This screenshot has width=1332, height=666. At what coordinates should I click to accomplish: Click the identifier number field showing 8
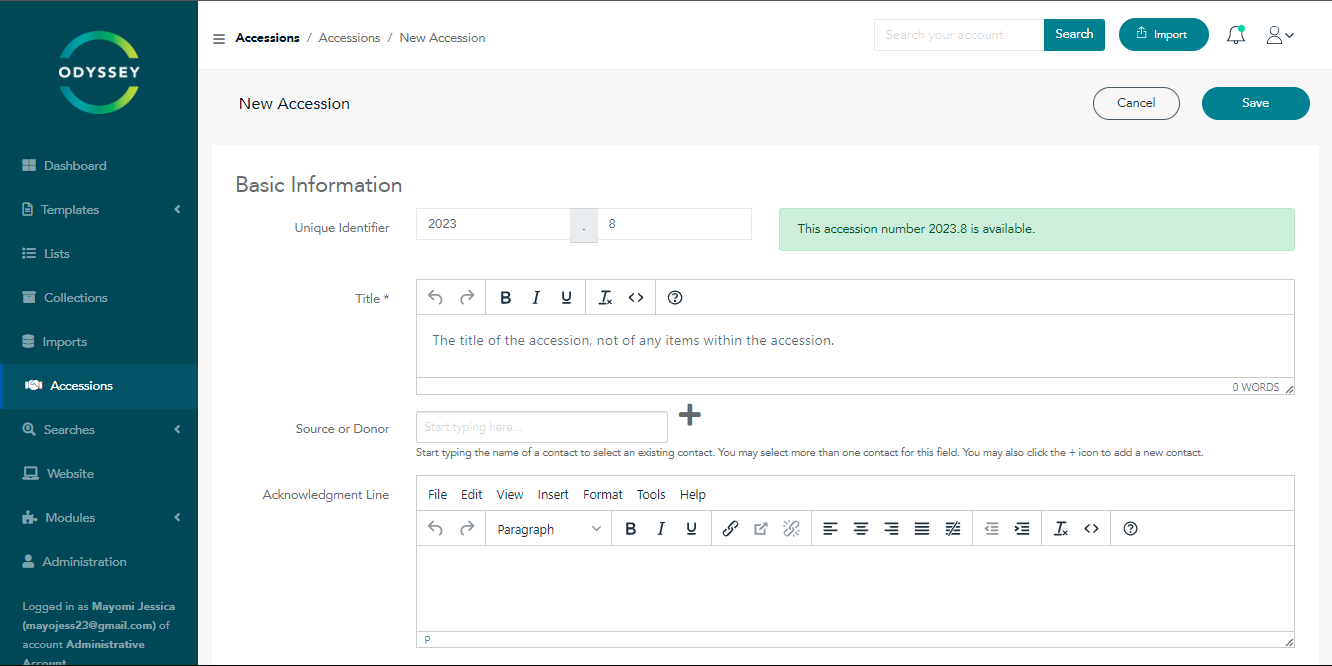tap(674, 224)
